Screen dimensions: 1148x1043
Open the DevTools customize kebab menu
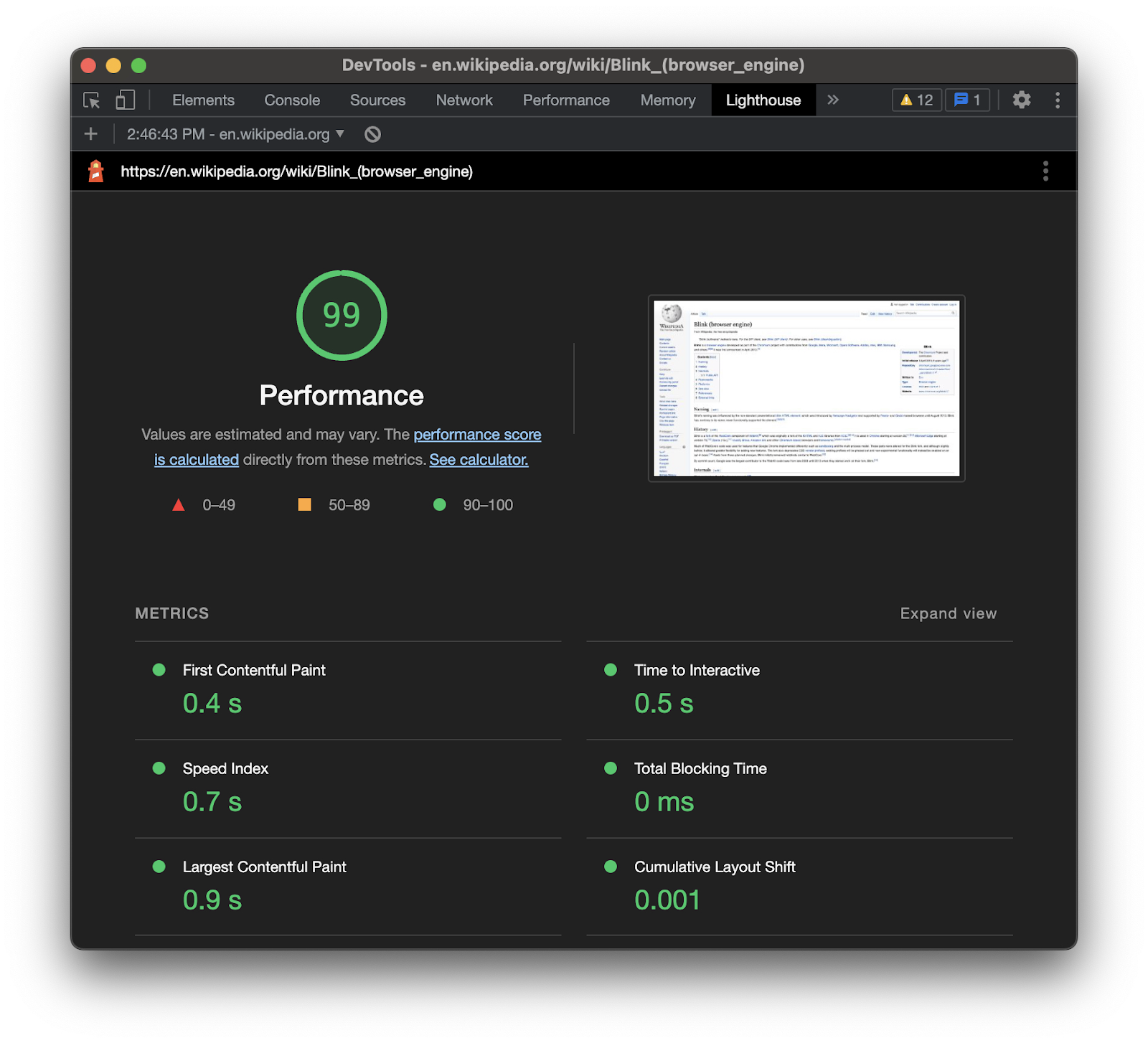1057,100
